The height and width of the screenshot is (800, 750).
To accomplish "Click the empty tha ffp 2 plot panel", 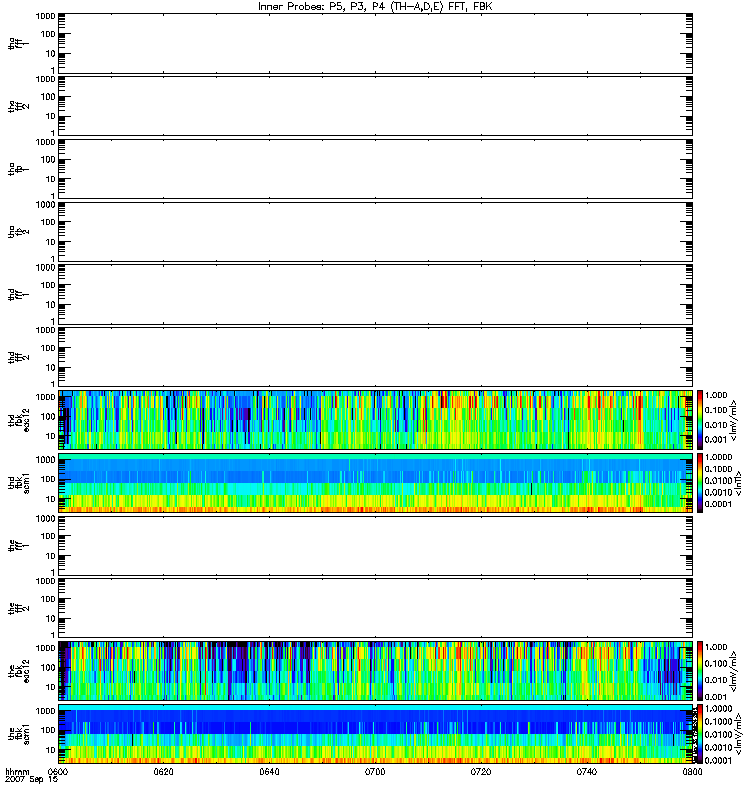I will tap(376, 232).
